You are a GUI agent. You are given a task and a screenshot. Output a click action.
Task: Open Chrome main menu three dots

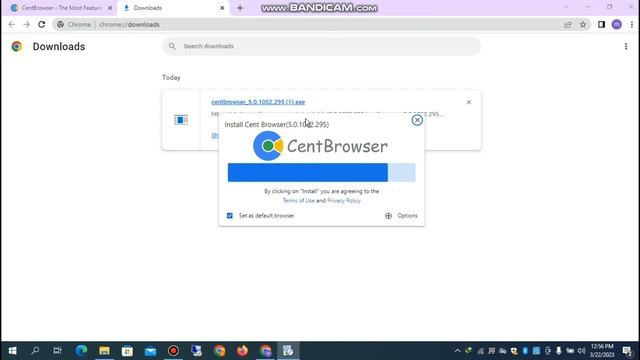[x=631, y=24]
